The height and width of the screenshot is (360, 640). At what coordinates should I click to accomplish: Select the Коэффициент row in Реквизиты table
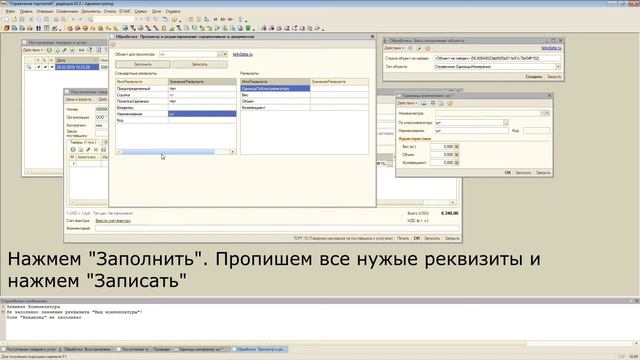[x=304, y=107]
